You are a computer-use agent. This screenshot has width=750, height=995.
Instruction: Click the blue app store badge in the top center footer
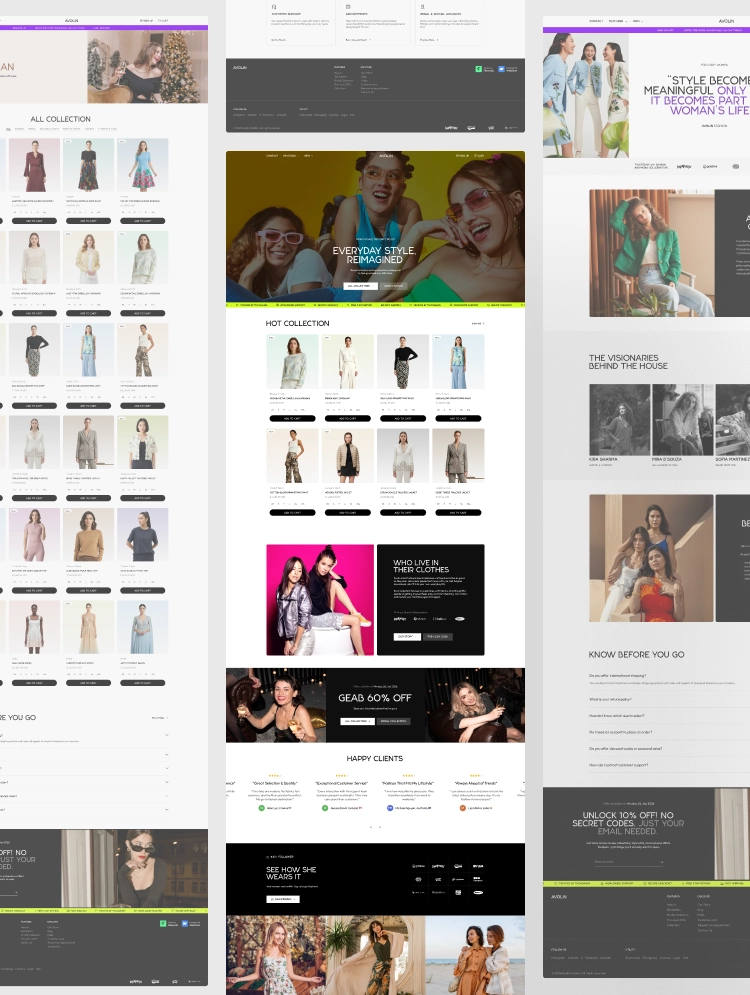point(509,69)
